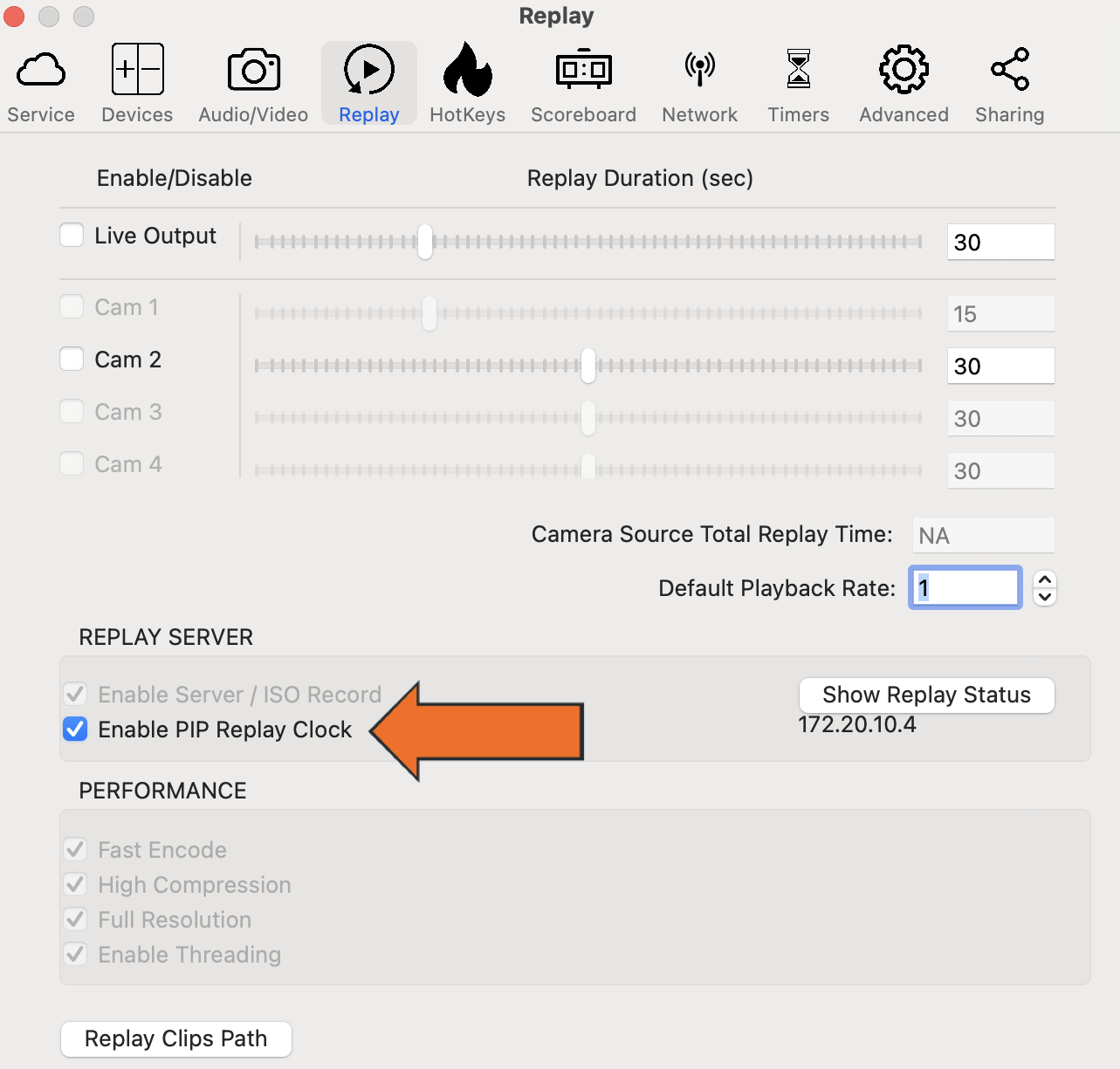Click the Cam 1 duration field showing 15
Image resolution: width=1120 pixels, height=1069 pixels.
pyautogui.click(x=1000, y=313)
